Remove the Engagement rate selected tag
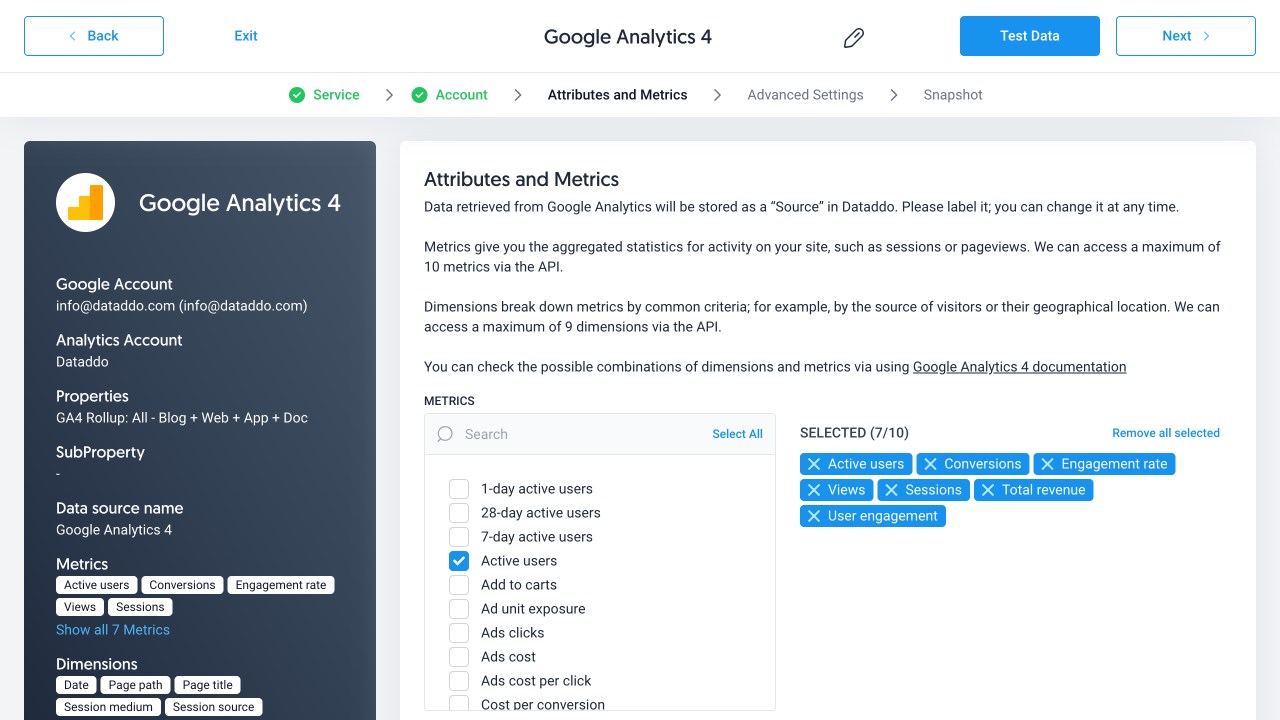Image resolution: width=1280 pixels, height=720 pixels. (x=1047, y=464)
